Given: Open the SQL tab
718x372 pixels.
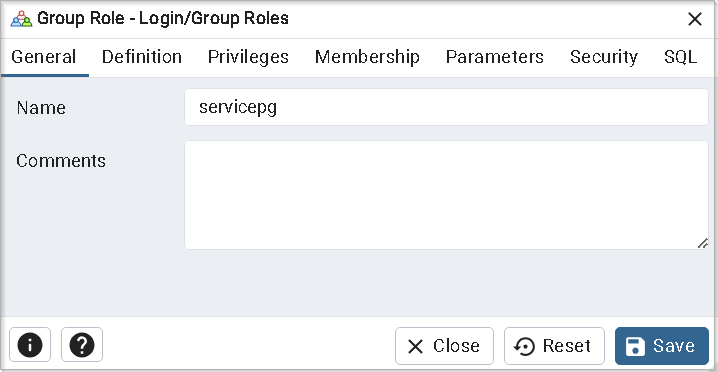Looking at the screenshot, I should (x=680, y=57).
